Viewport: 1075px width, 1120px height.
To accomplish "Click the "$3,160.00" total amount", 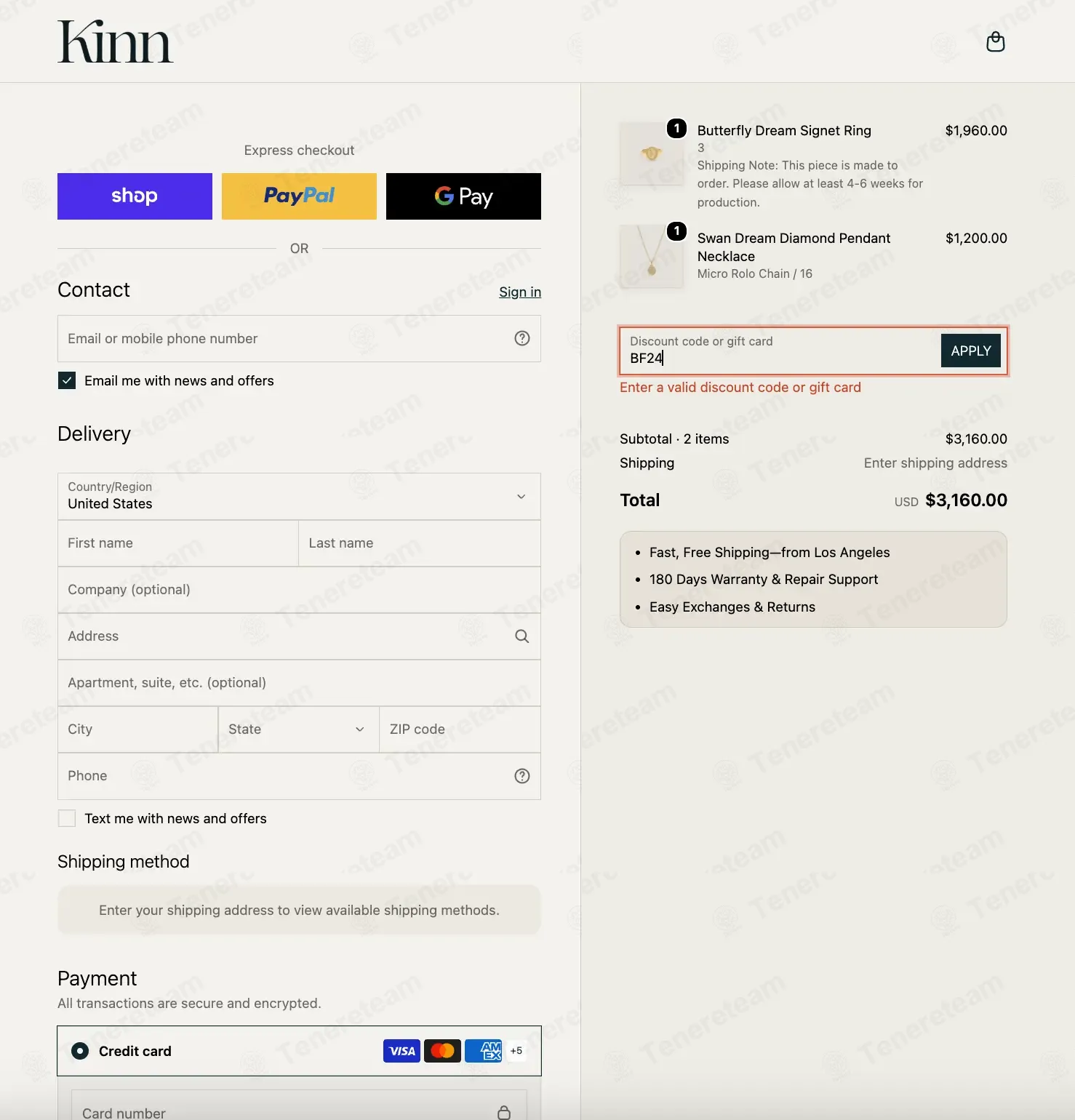I will click(966, 500).
